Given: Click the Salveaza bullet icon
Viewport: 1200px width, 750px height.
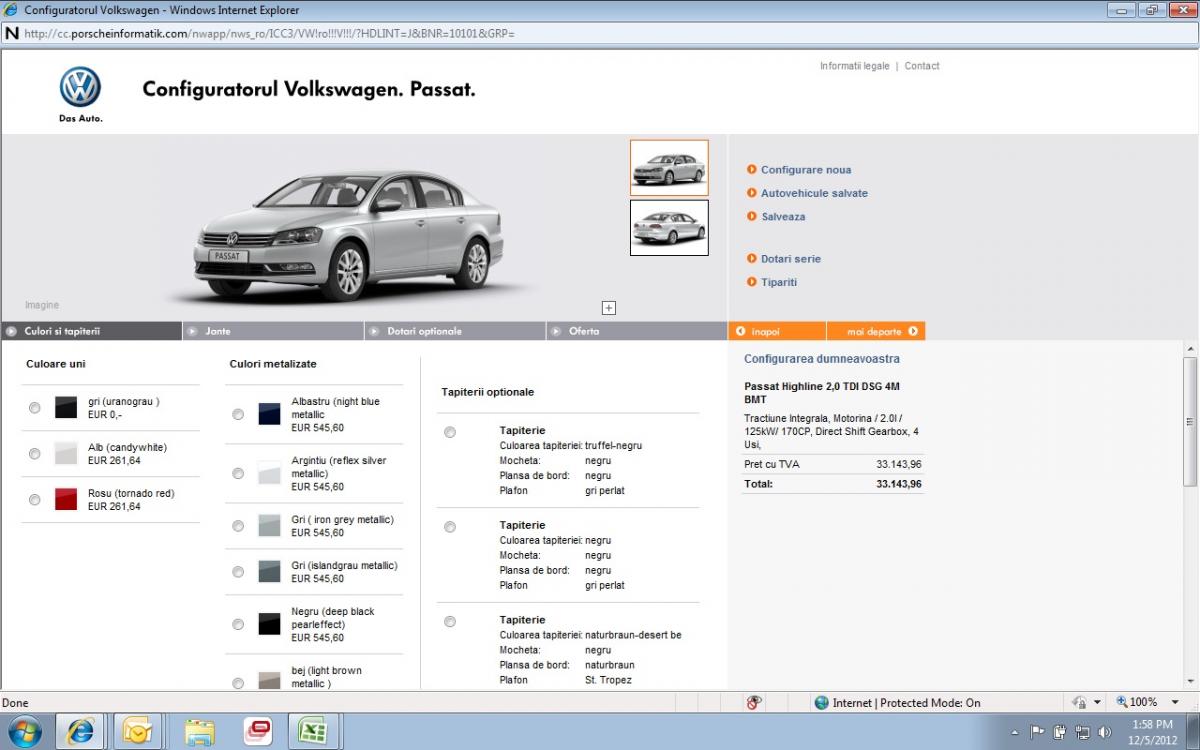Looking at the screenshot, I should point(752,216).
